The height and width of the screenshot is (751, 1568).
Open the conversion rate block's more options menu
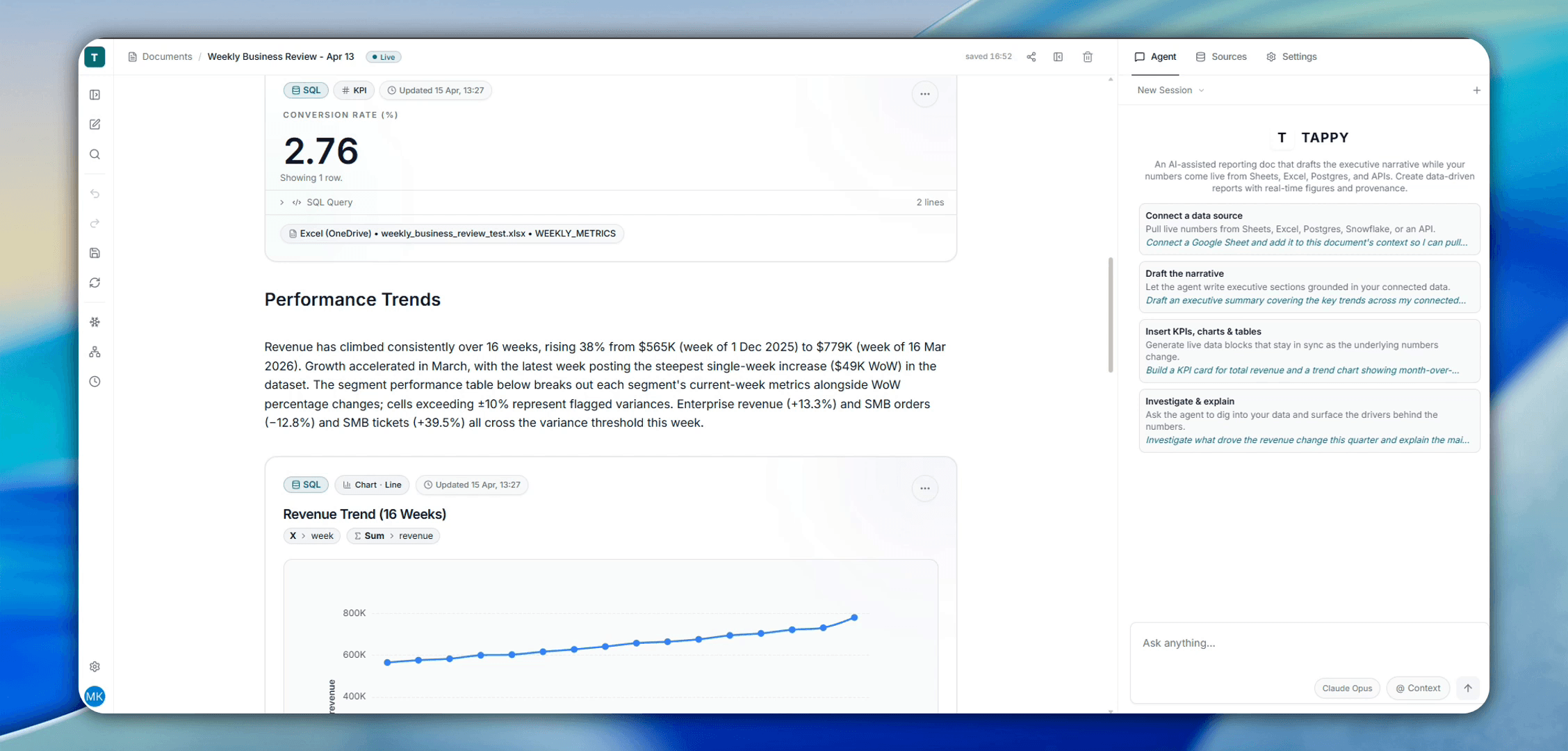click(925, 94)
